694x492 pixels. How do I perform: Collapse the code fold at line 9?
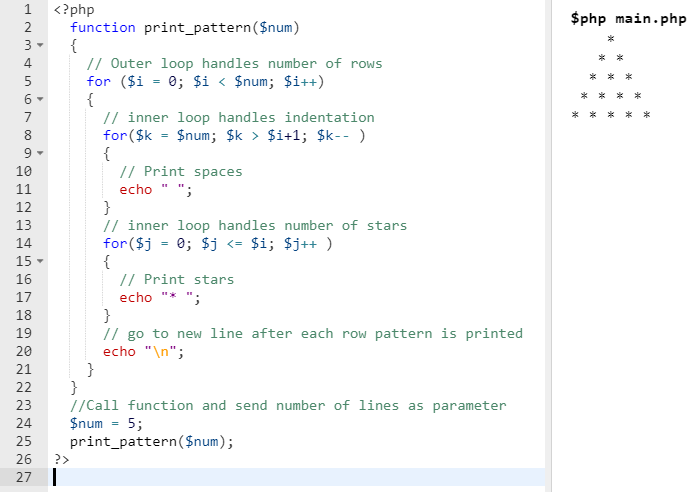pos(40,153)
